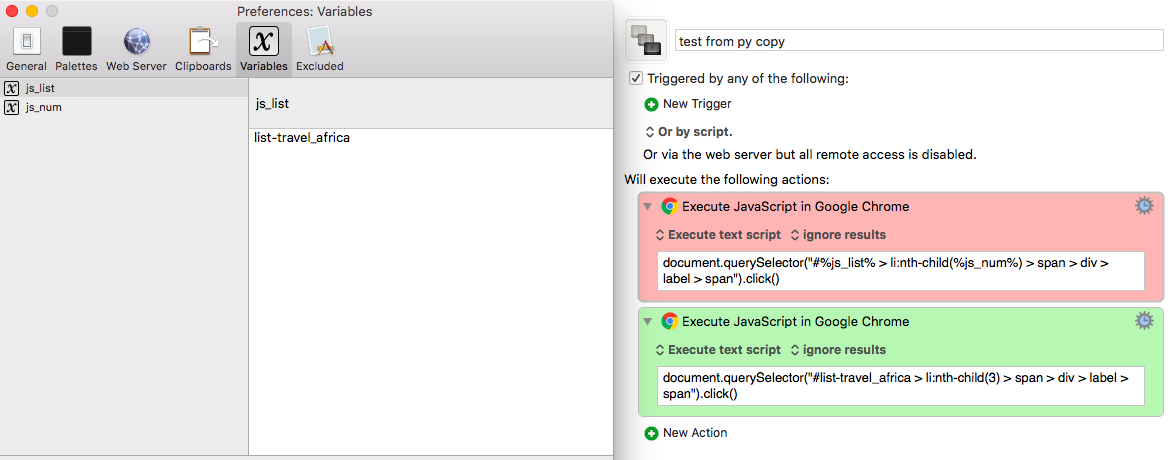Open the Web Server preferences pane
Screen dimensions: 1175x460
click(x=136, y=49)
